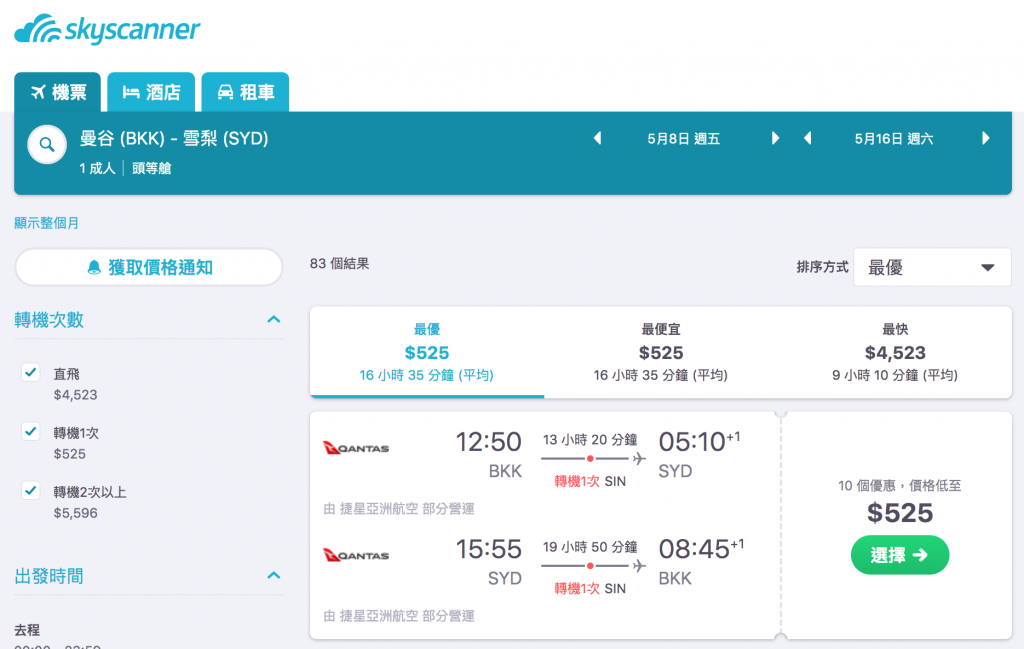
Task: Switch to the 酒店 hotels tab
Action: [x=151, y=92]
